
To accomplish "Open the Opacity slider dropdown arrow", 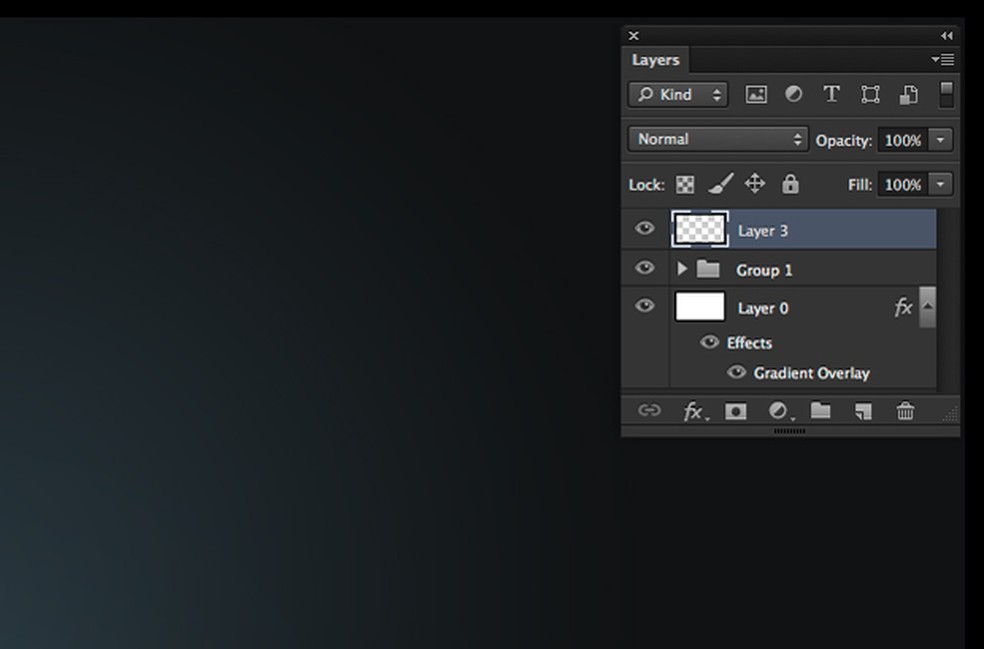I will (x=940, y=140).
